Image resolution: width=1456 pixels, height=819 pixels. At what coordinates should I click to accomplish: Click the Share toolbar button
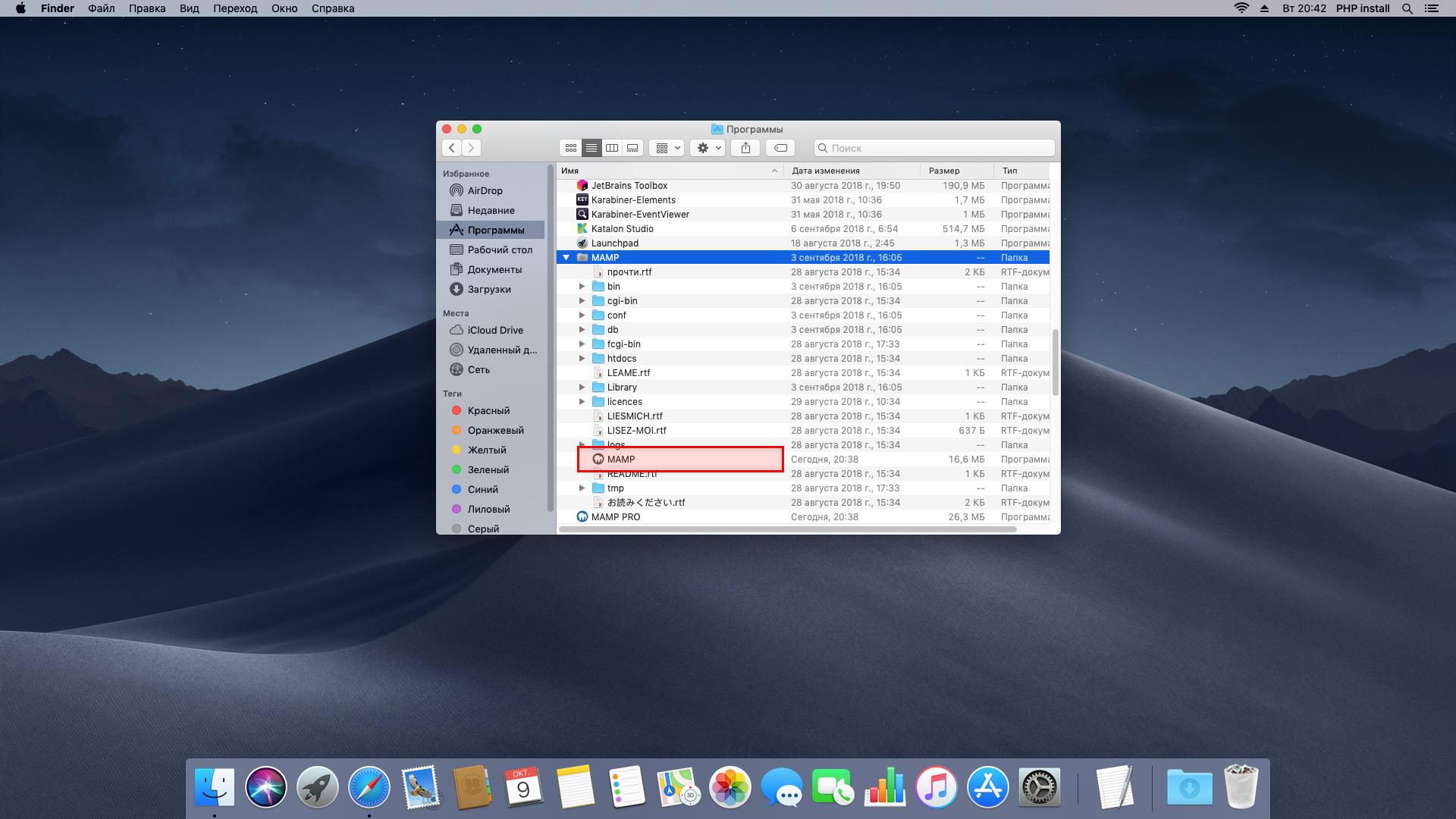tap(745, 148)
